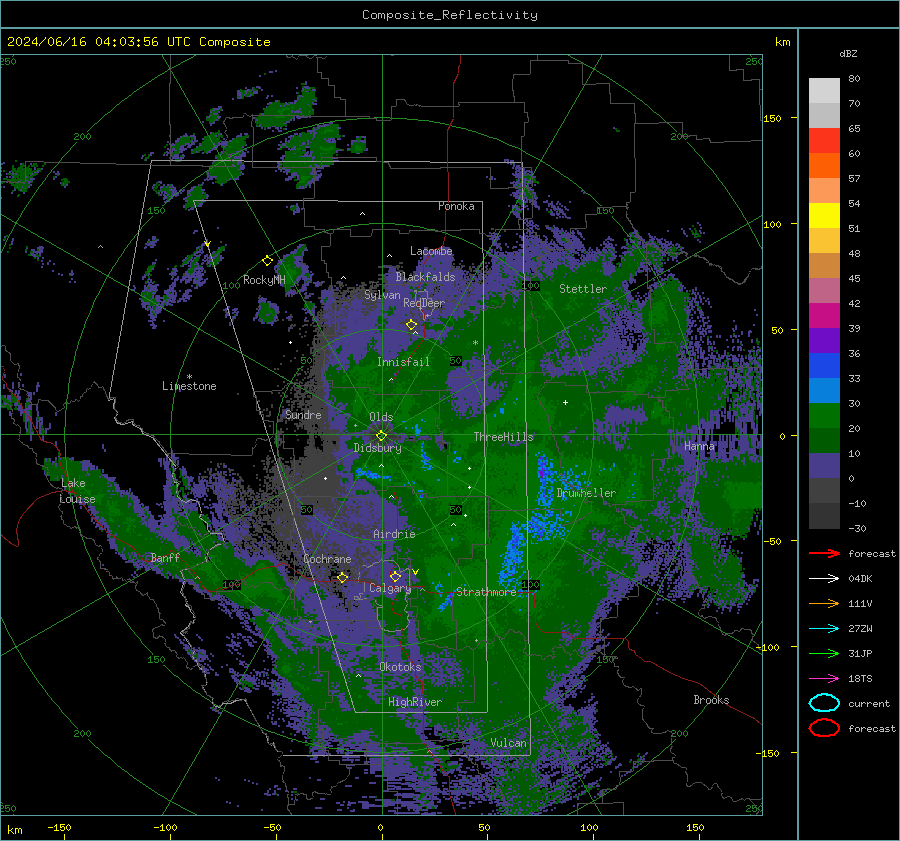The width and height of the screenshot is (900, 841).
Task: Click the magenta 18TS arrow icon
Action: coord(824,679)
